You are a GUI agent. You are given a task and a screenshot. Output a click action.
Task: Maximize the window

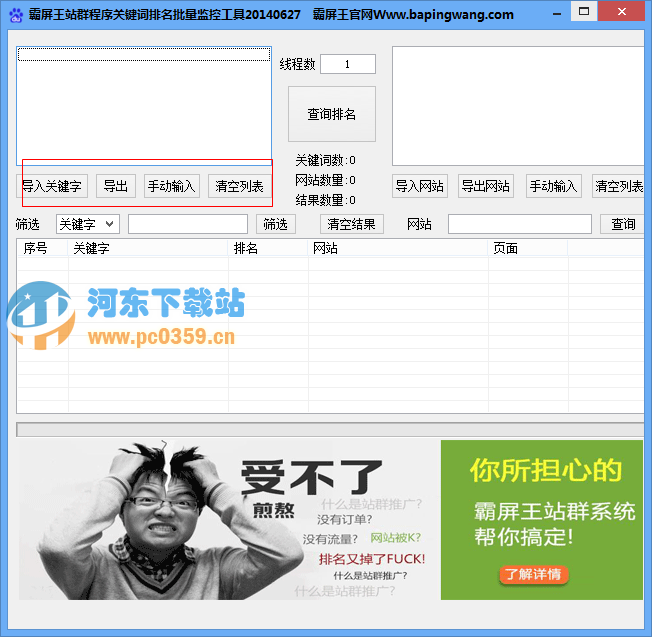point(584,11)
